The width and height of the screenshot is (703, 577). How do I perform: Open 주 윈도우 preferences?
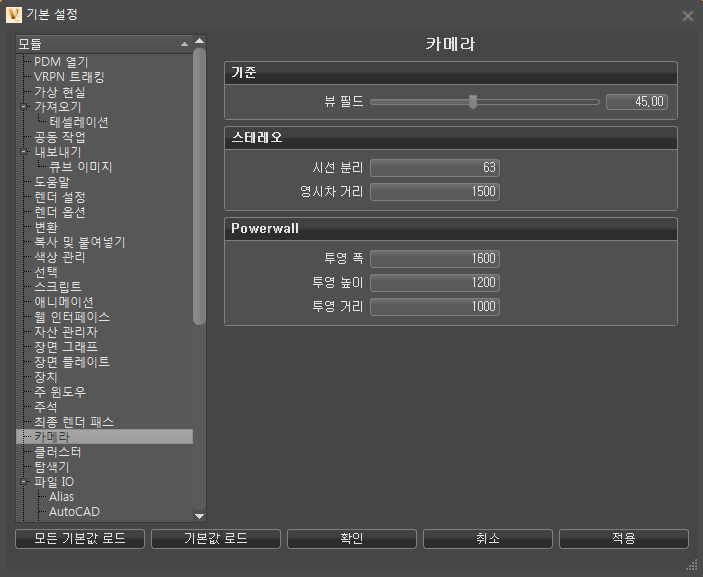60,392
